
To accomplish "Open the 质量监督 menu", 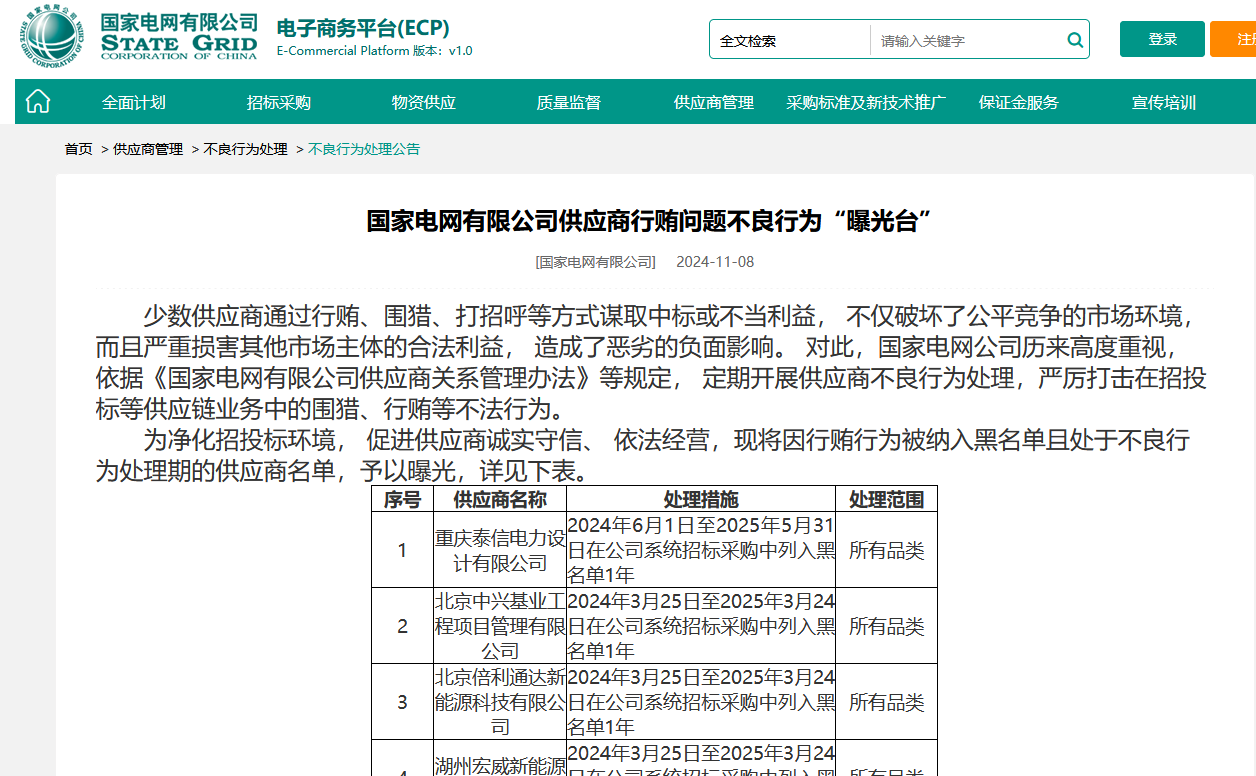I will click(569, 102).
